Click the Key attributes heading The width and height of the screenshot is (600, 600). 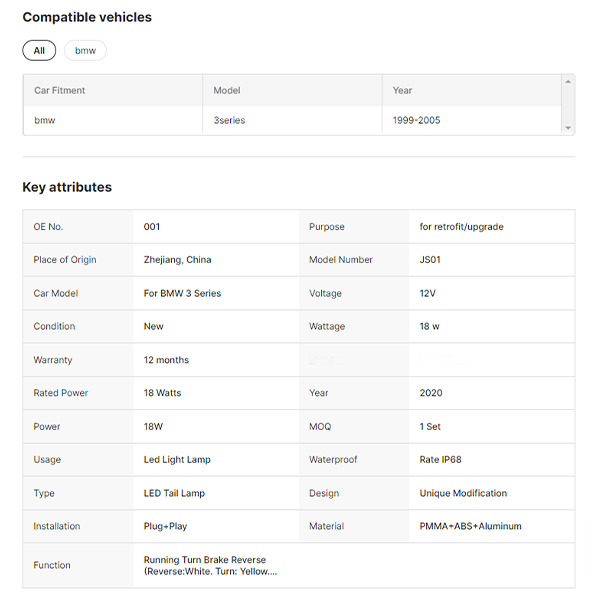67,187
